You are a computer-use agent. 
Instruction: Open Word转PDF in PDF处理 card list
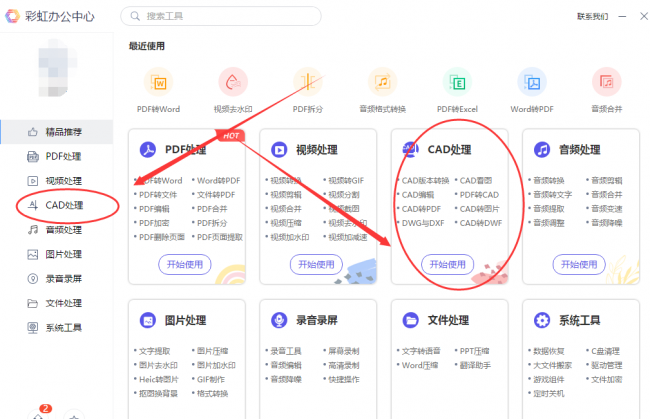pyautogui.click(x=218, y=181)
